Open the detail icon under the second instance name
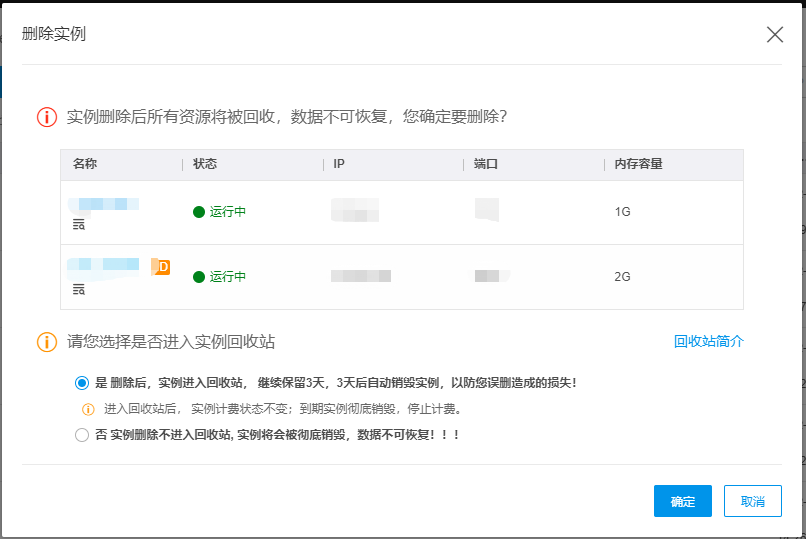The image size is (806, 539). 79,289
